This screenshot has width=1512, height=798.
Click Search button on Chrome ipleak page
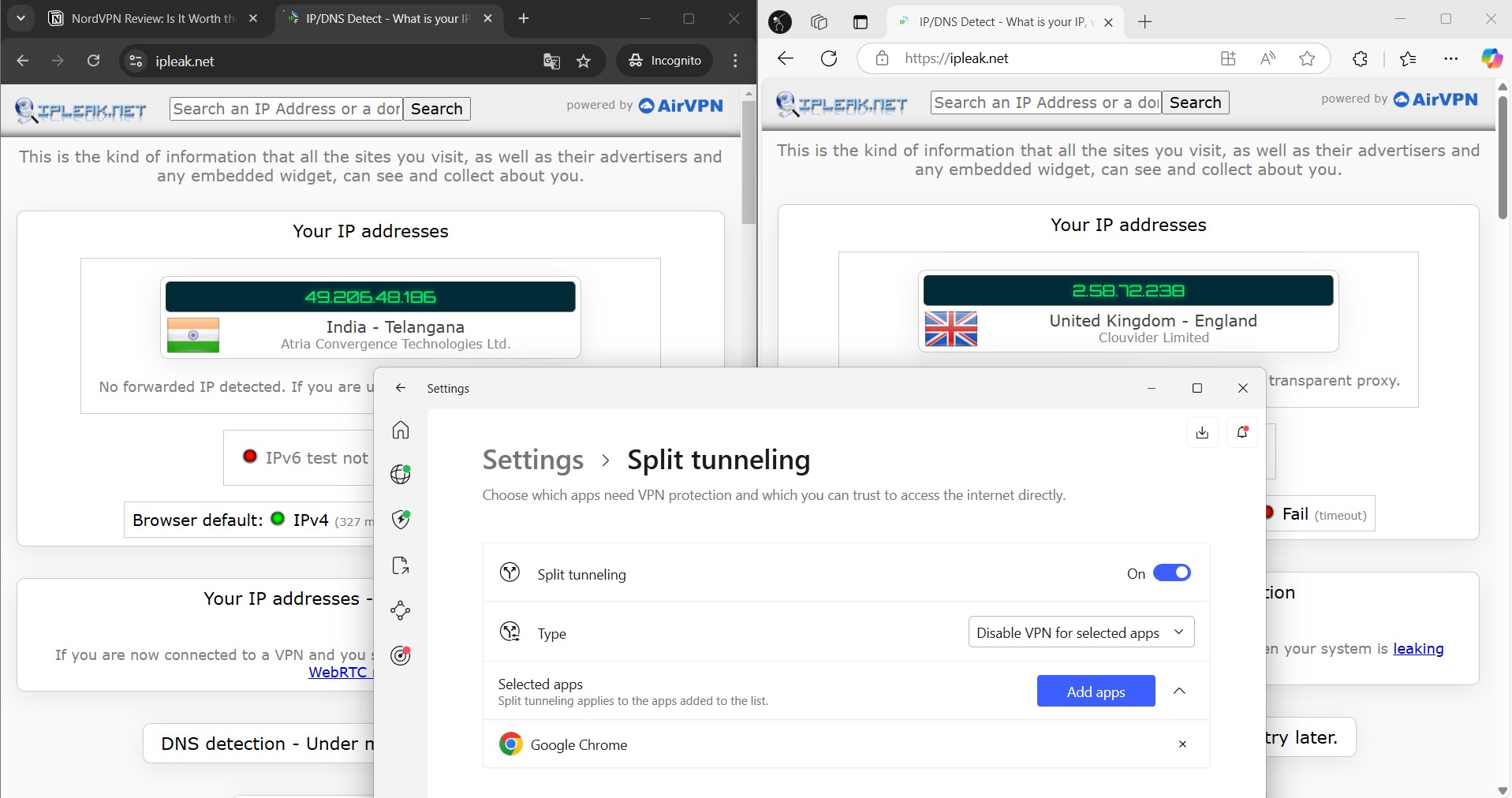point(437,109)
